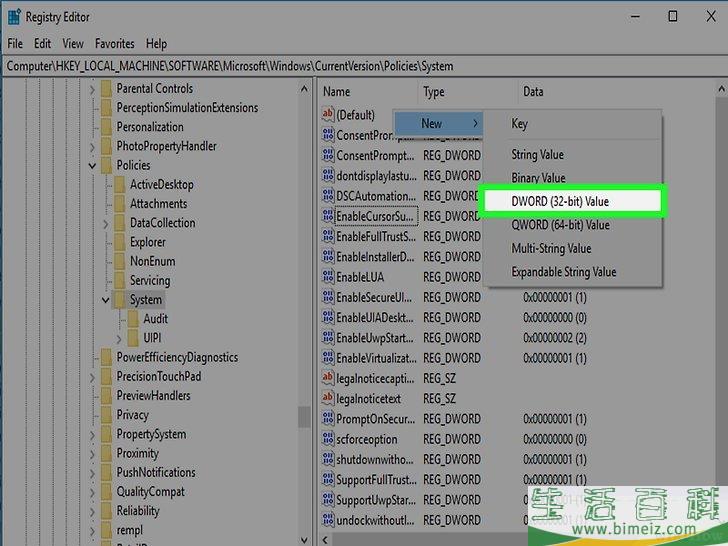
Task: Click the DWORD icon next to scforceoption
Action: [327, 439]
